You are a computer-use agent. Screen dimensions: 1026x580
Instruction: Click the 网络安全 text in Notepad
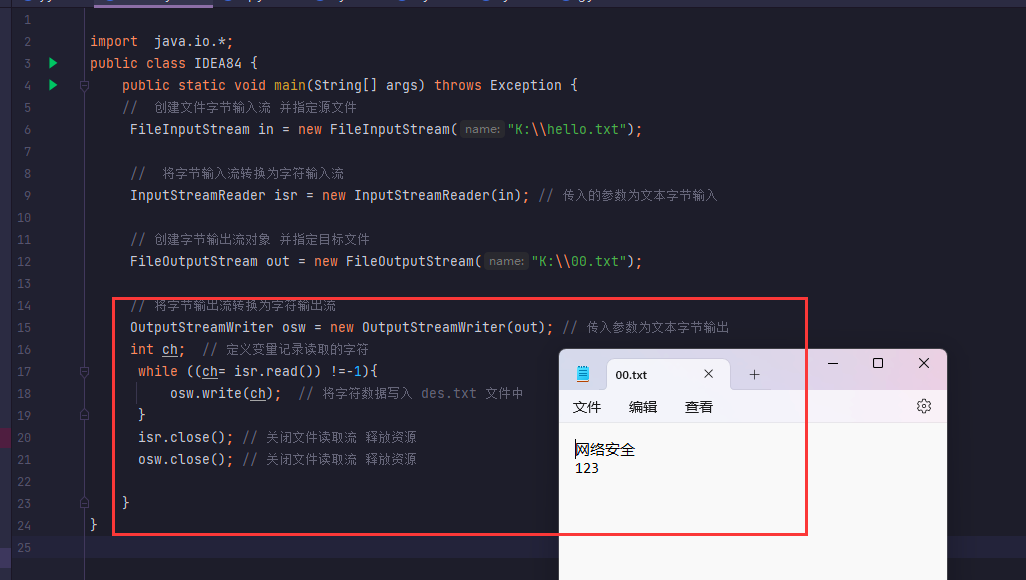tap(605, 450)
